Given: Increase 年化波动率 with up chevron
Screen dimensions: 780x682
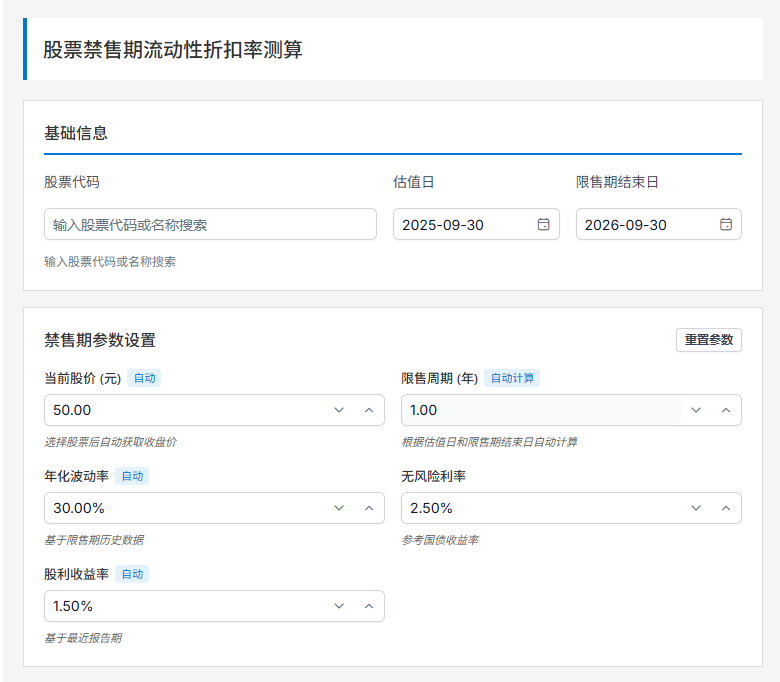Looking at the screenshot, I should click(369, 508).
